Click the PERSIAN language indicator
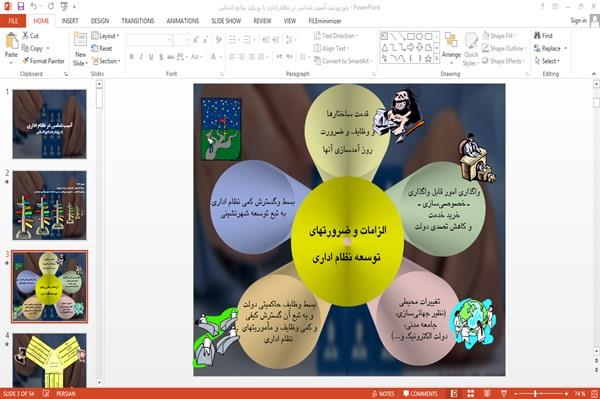600x399 pixels. (x=66, y=394)
